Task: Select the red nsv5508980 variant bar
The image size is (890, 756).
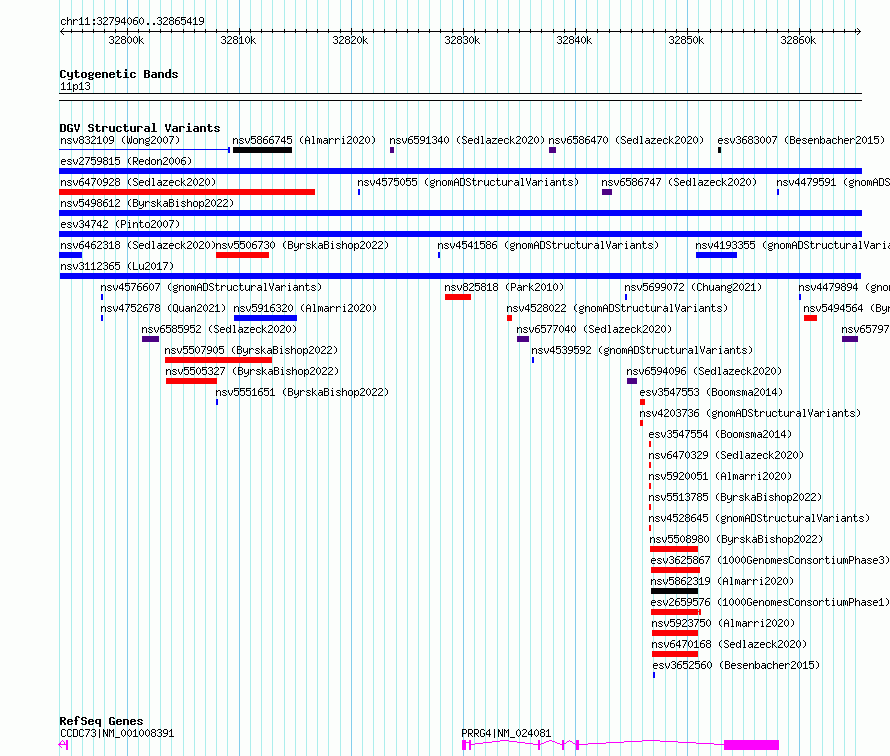Action: [674, 549]
